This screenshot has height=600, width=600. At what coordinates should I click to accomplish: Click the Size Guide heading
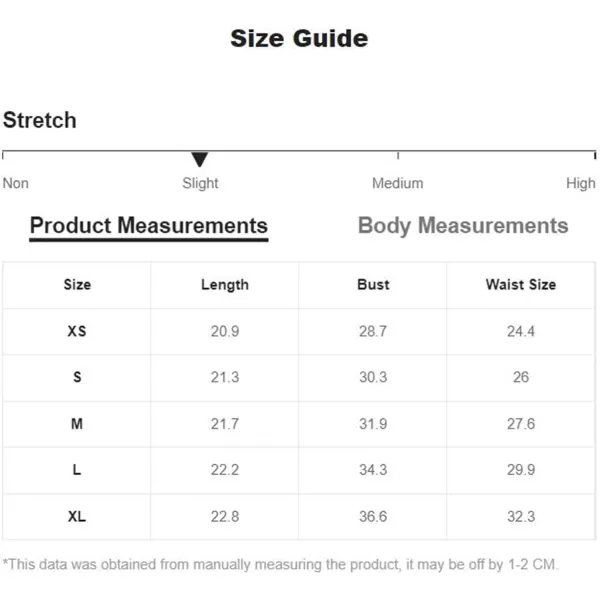[299, 38]
